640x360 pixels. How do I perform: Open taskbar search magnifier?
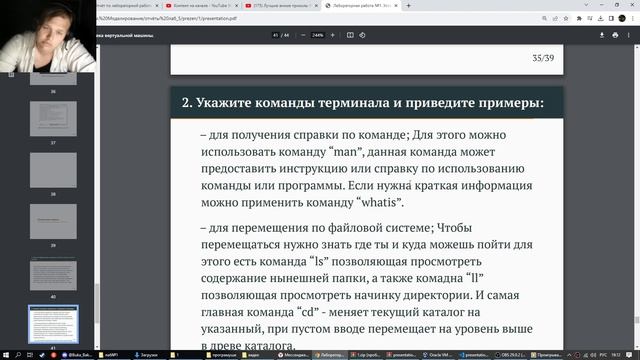click(18, 355)
